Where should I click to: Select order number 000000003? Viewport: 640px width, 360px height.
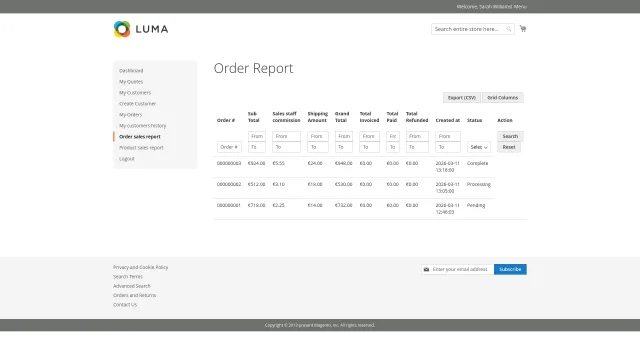point(229,163)
